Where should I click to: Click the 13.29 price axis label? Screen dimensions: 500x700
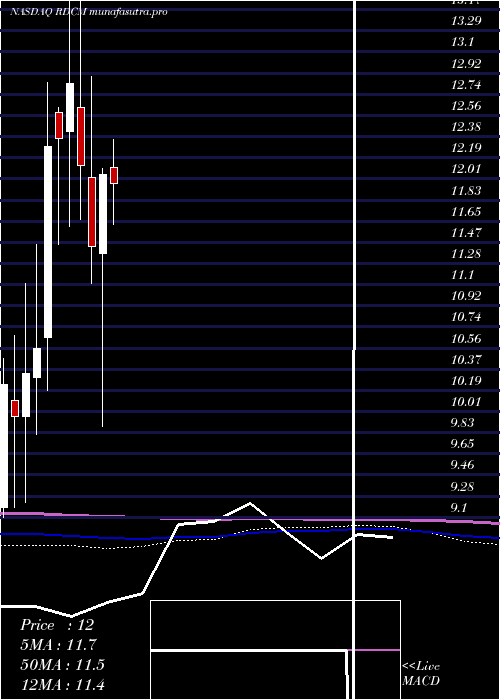coord(466,21)
